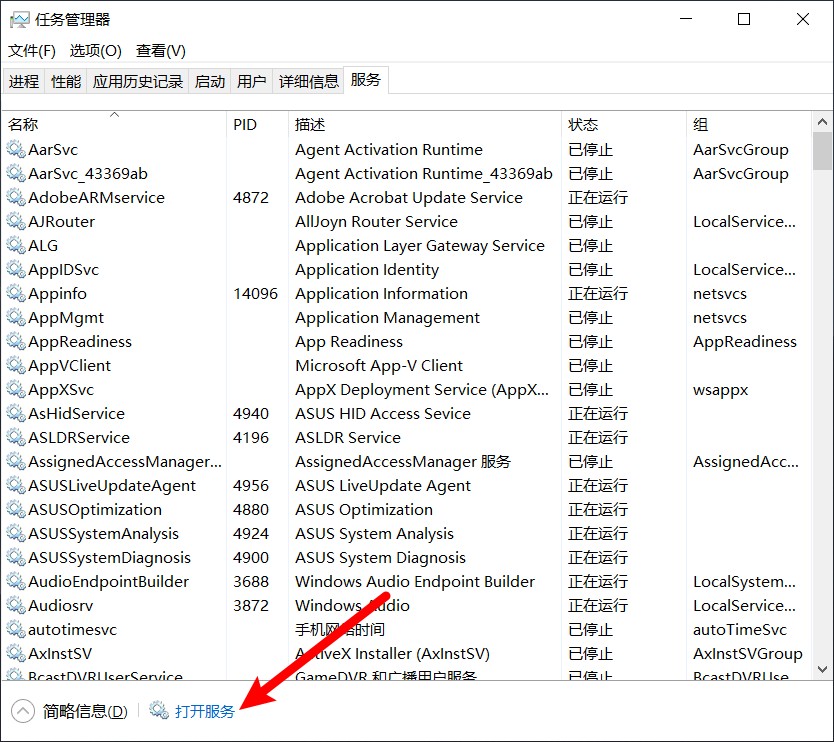
Task: Open the 文件(F) menu
Action: pos(31,50)
